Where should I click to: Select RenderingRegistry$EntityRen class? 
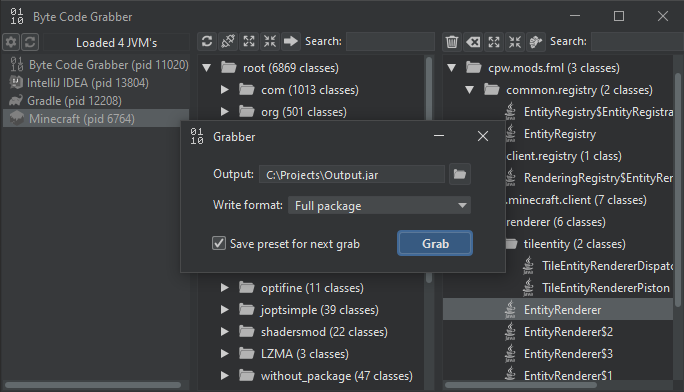point(598,178)
